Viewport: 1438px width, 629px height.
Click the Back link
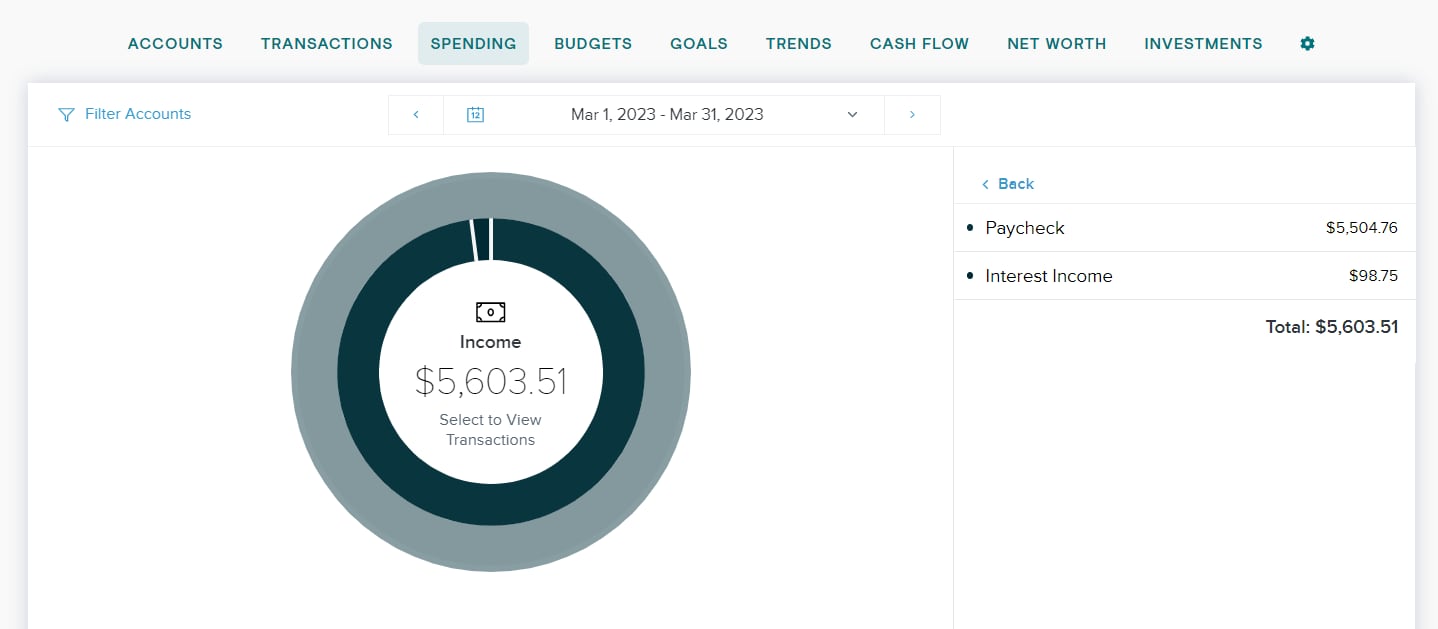point(1008,184)
